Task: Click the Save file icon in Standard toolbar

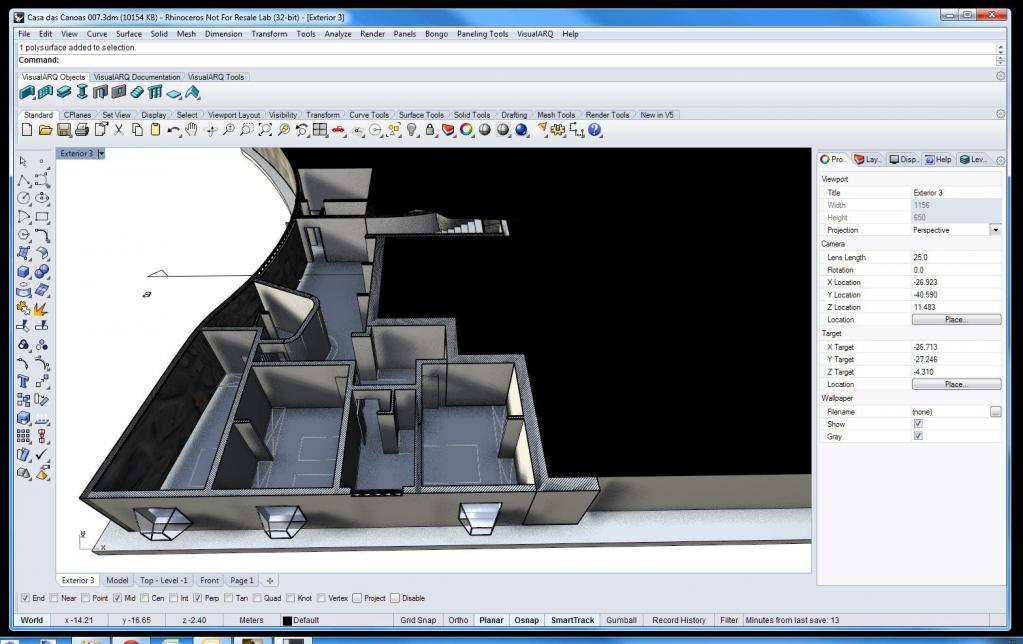Action: click(x=64, y=130)
